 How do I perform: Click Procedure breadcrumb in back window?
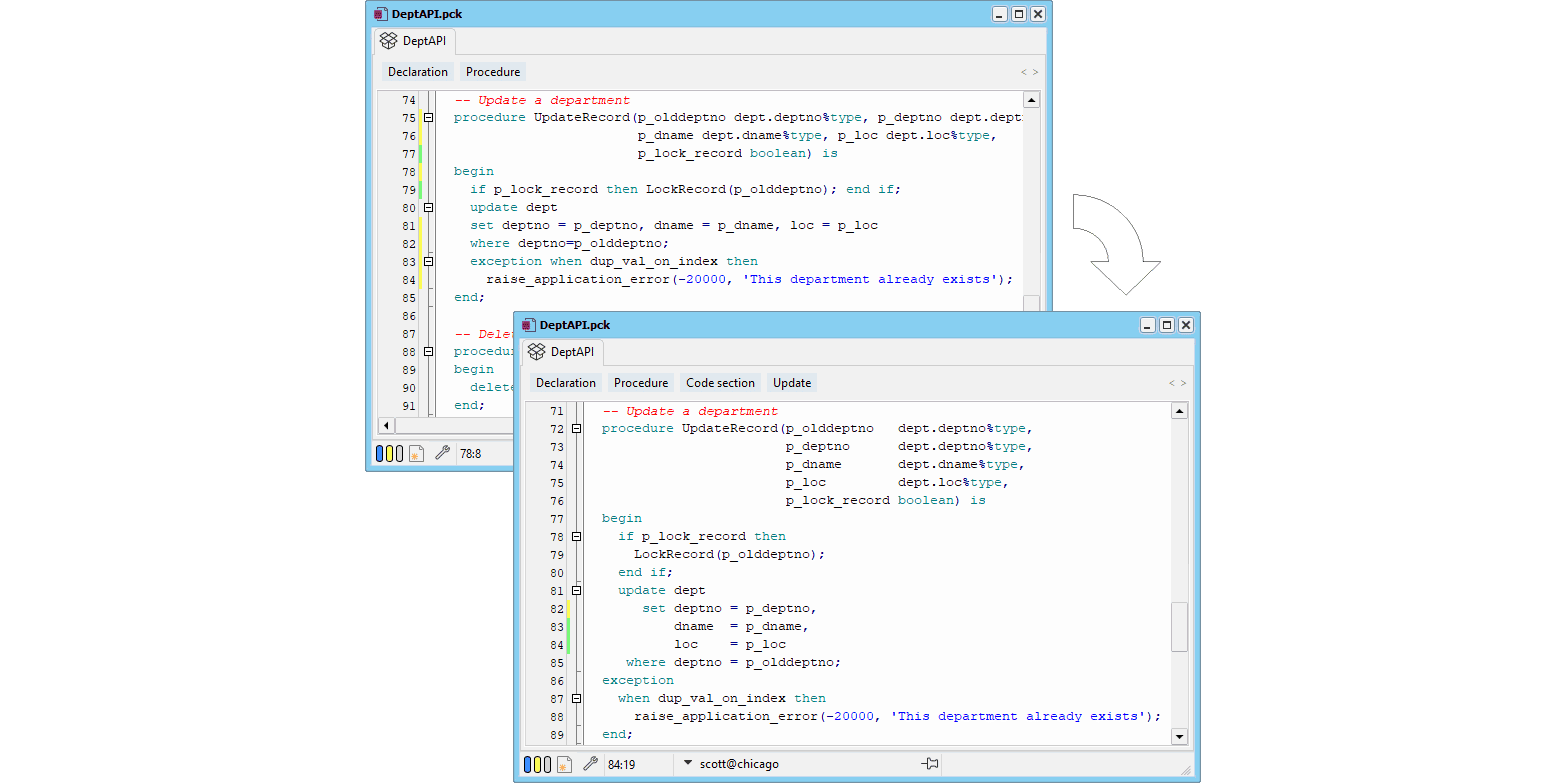coord(493,72)
